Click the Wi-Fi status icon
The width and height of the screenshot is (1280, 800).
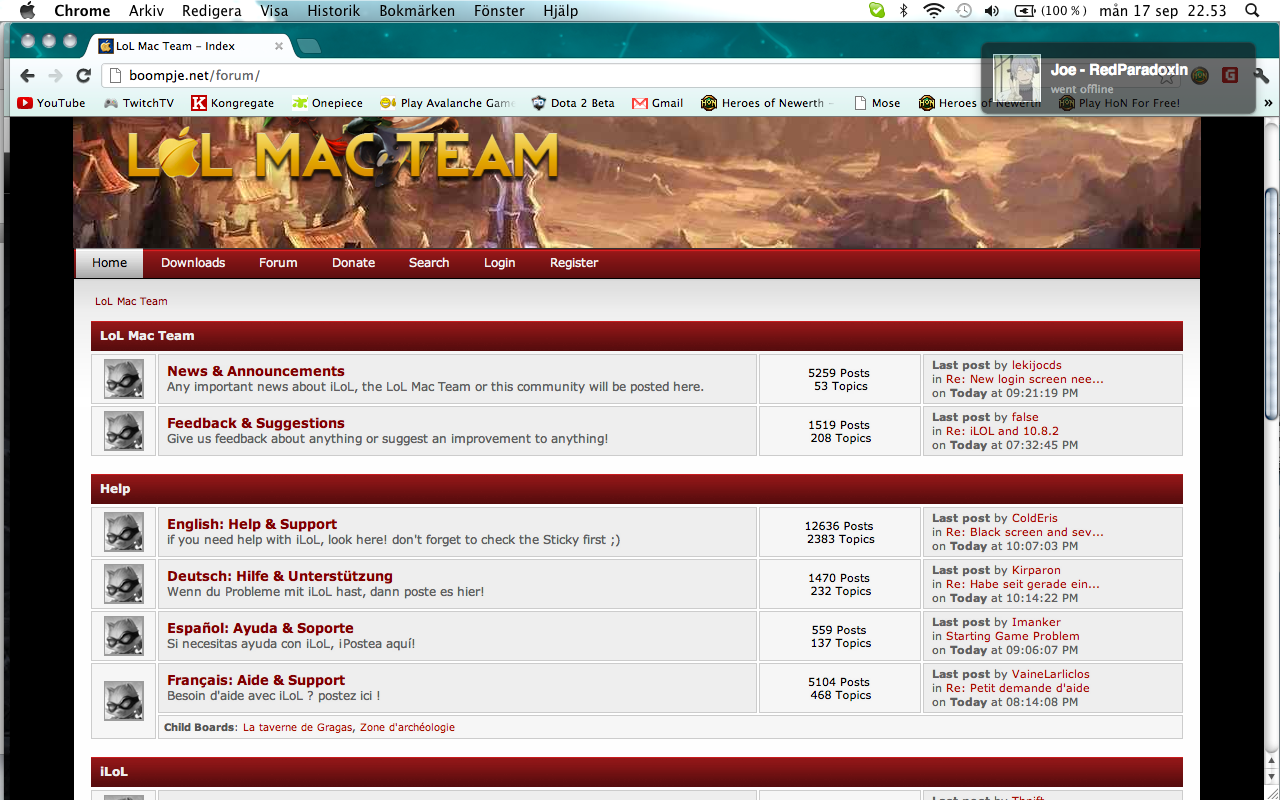[934, 11]
